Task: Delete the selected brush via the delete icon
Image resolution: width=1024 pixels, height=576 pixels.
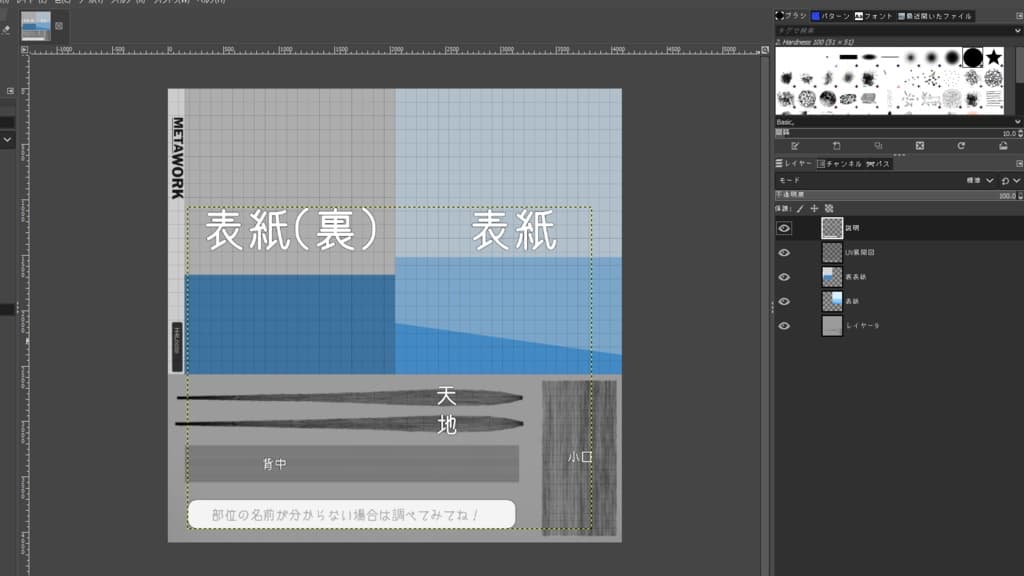Action: coord(920,146)
